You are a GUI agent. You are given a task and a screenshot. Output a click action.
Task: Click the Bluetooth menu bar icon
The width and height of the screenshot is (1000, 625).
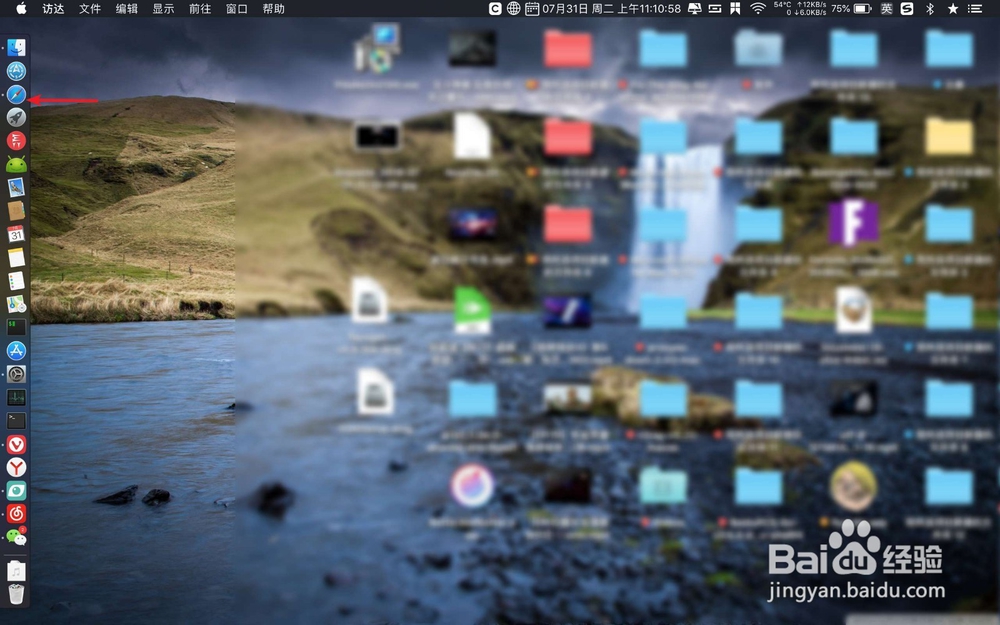930,8
